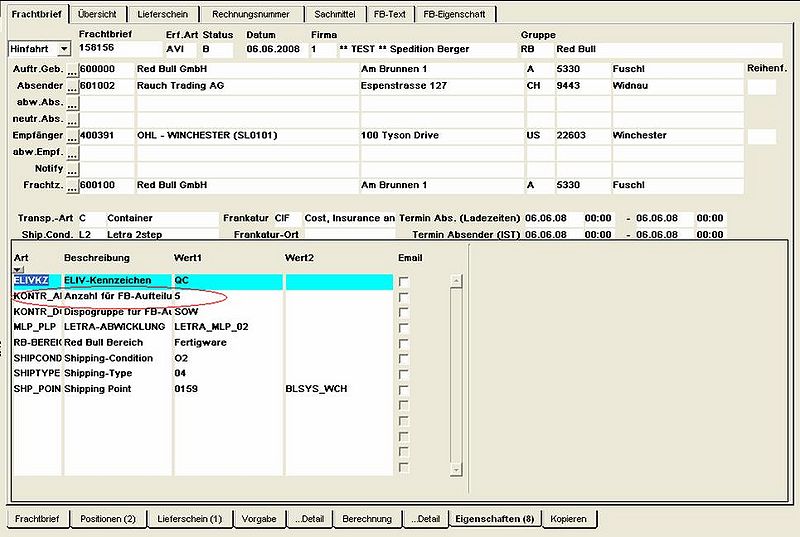Open lookup button next to neutr.Abs.
Screen dimensions: 800x537
click(x=72, y=120)
